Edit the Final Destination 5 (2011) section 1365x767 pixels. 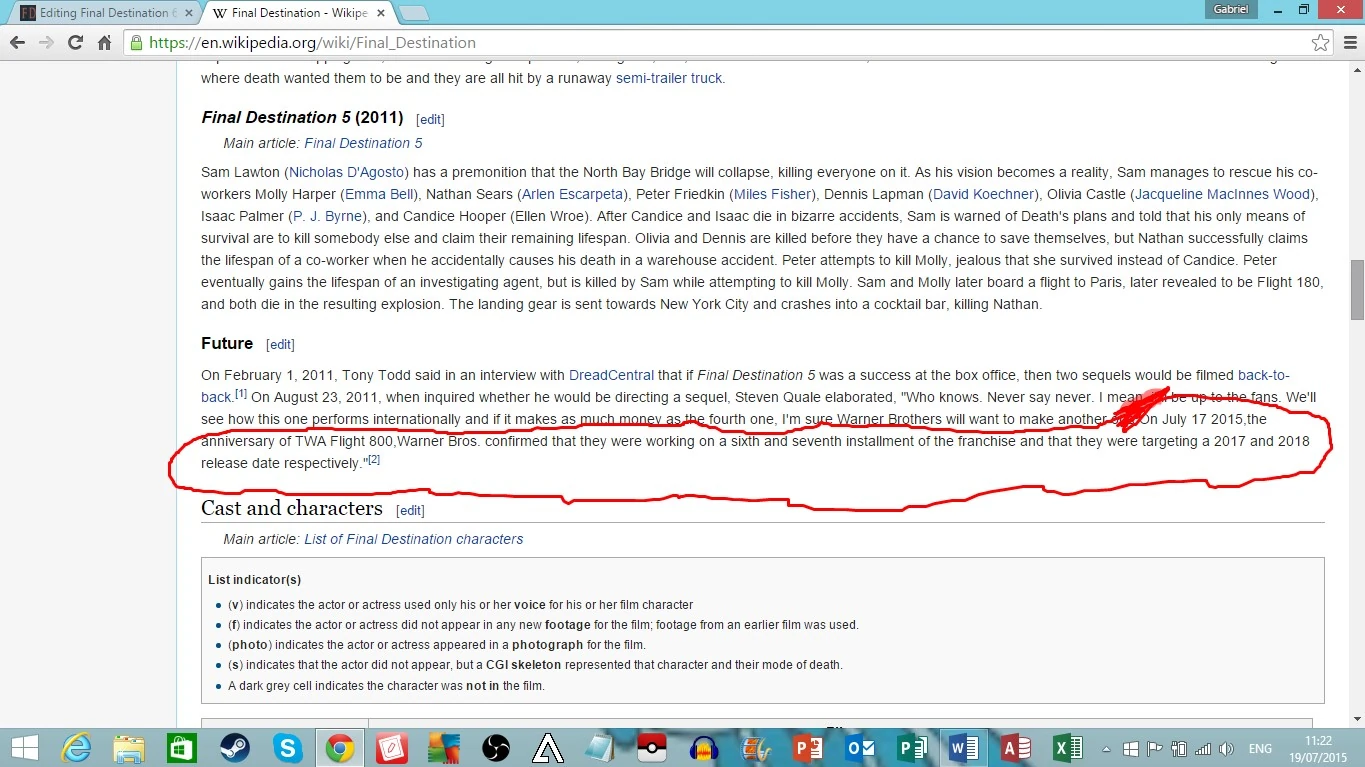(430, 119)
